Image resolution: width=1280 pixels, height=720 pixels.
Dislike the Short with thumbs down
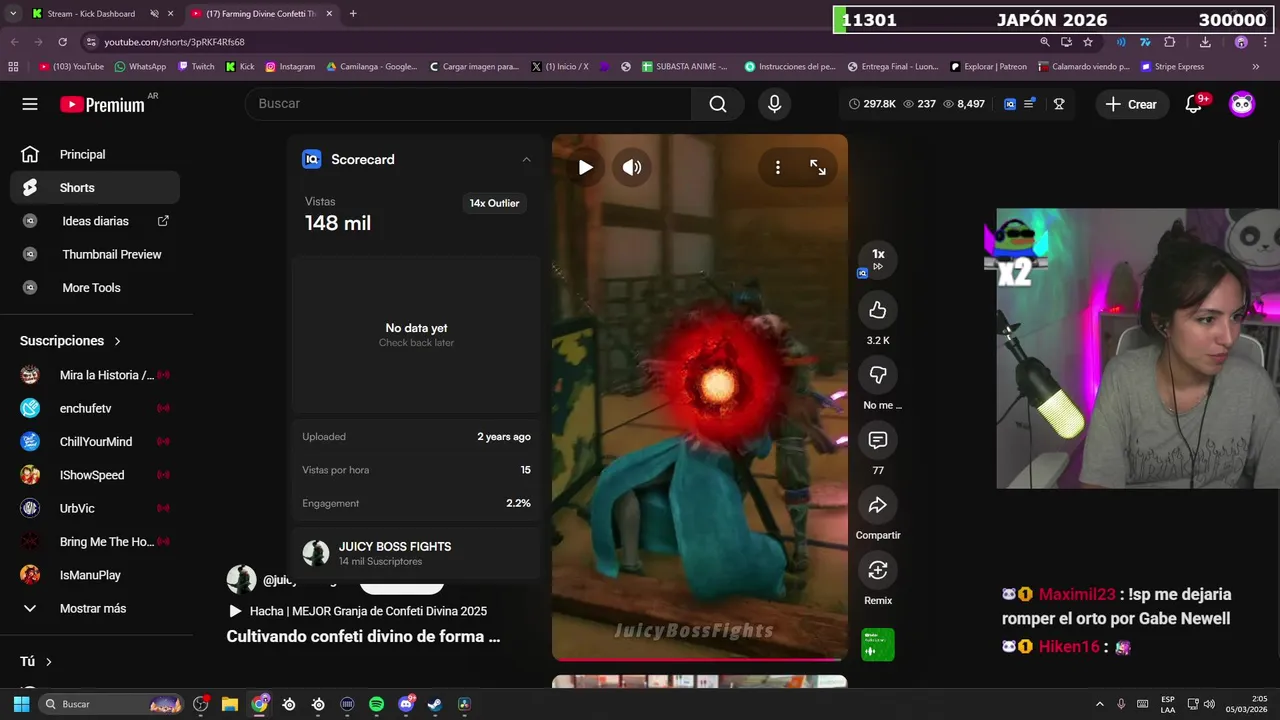point(878,375)
